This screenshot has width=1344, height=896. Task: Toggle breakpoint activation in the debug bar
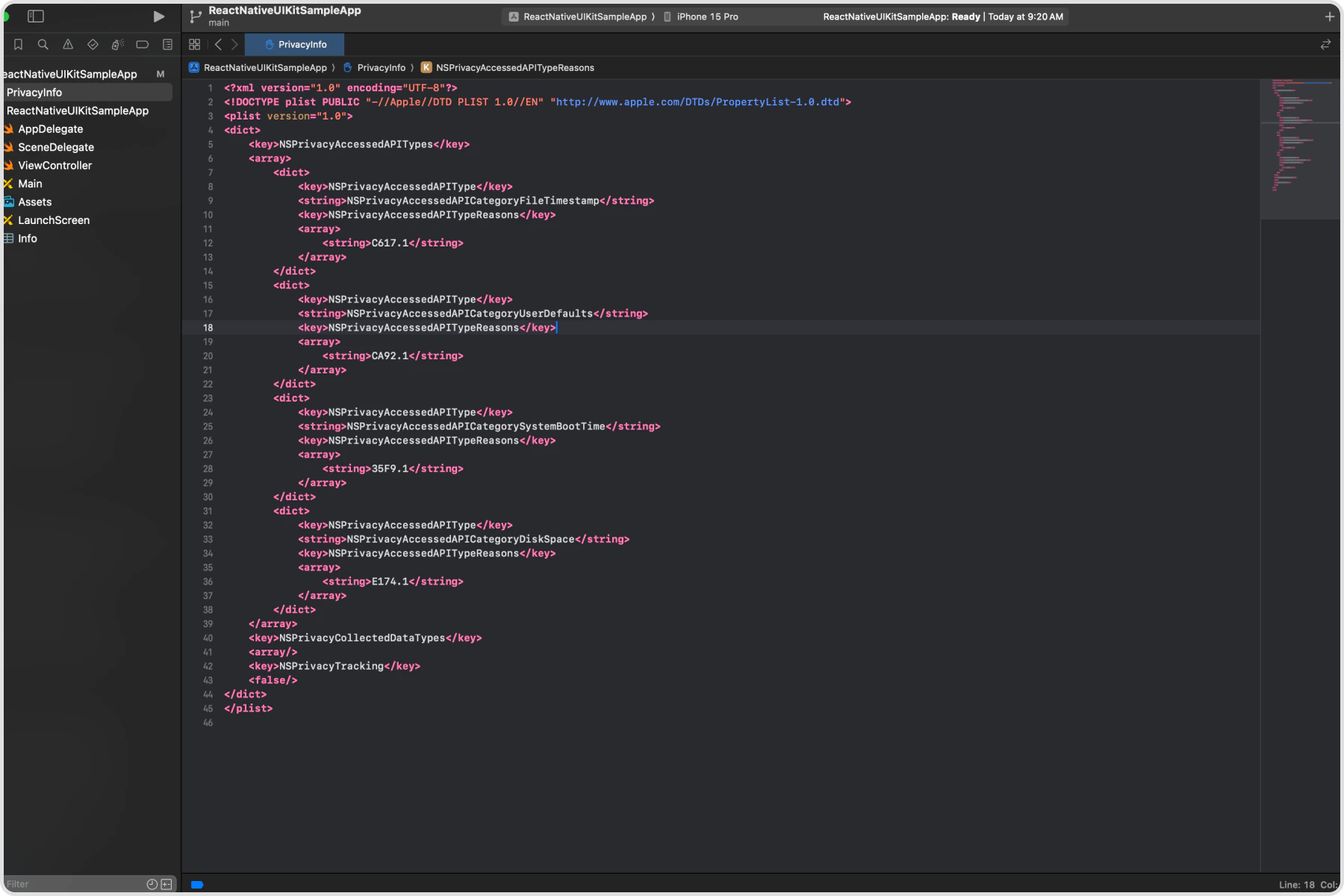point(196,884)
